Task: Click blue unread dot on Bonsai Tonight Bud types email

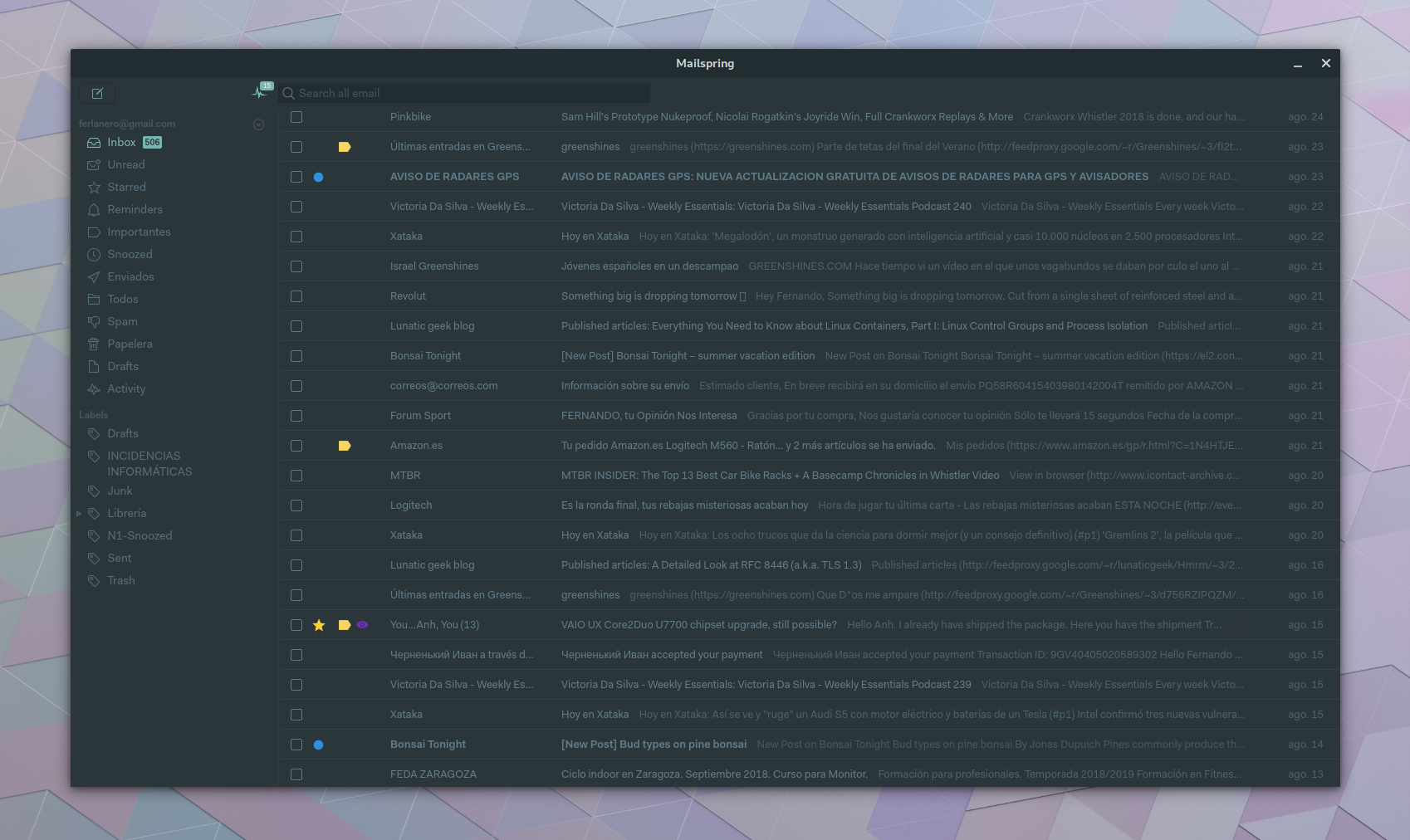Action: (x=318, y=745)
